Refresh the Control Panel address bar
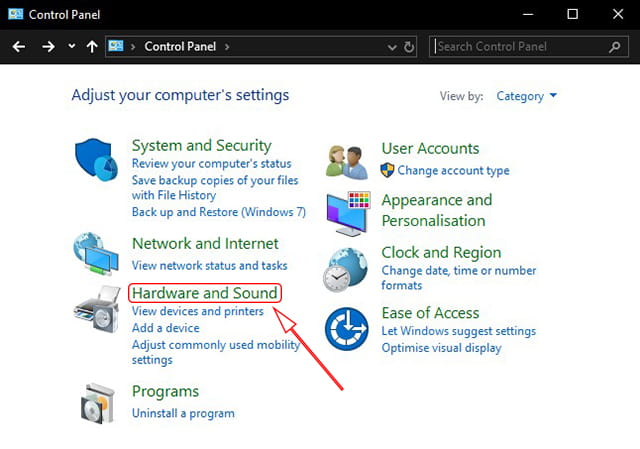Viewport: 640px width, 449px height. tap(409, 47)
